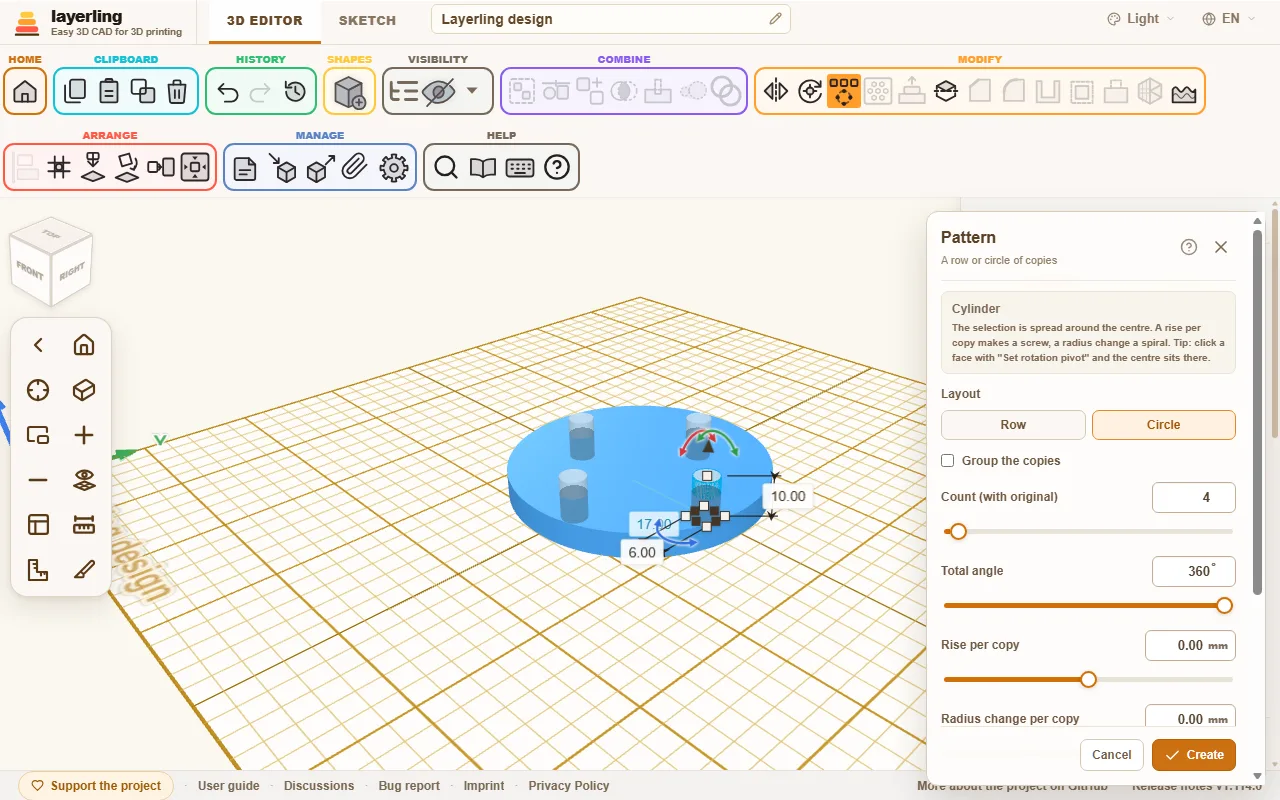Click the Total angle slider handle

pos(1224,605)
